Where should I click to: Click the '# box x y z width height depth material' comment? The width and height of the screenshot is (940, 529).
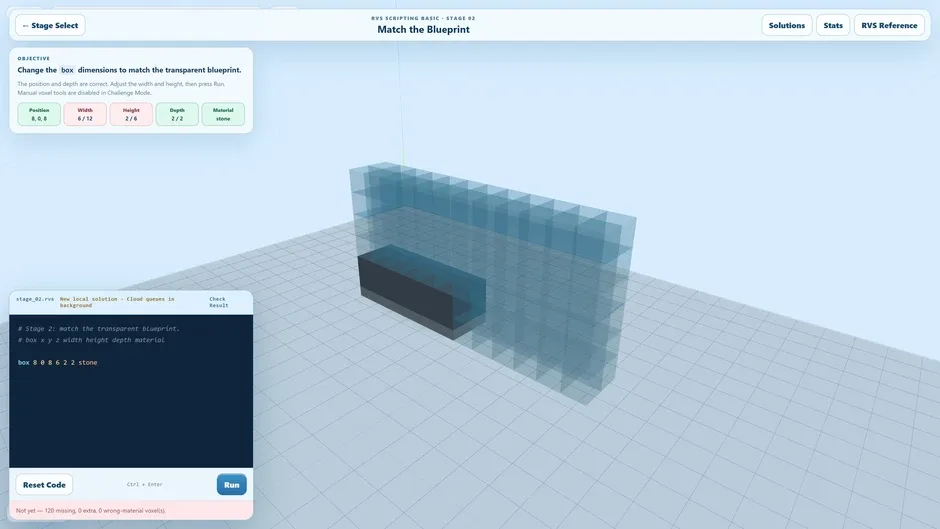pyautogui.click(x=91, y=340)
